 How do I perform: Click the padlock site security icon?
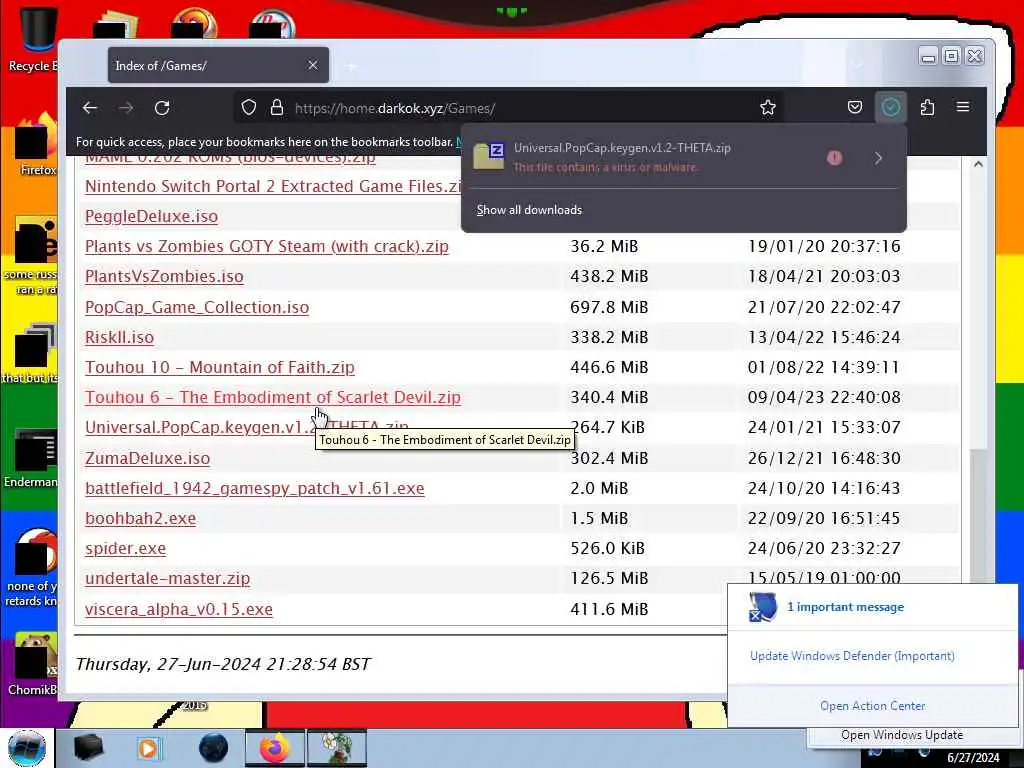[x=277, y=108]
